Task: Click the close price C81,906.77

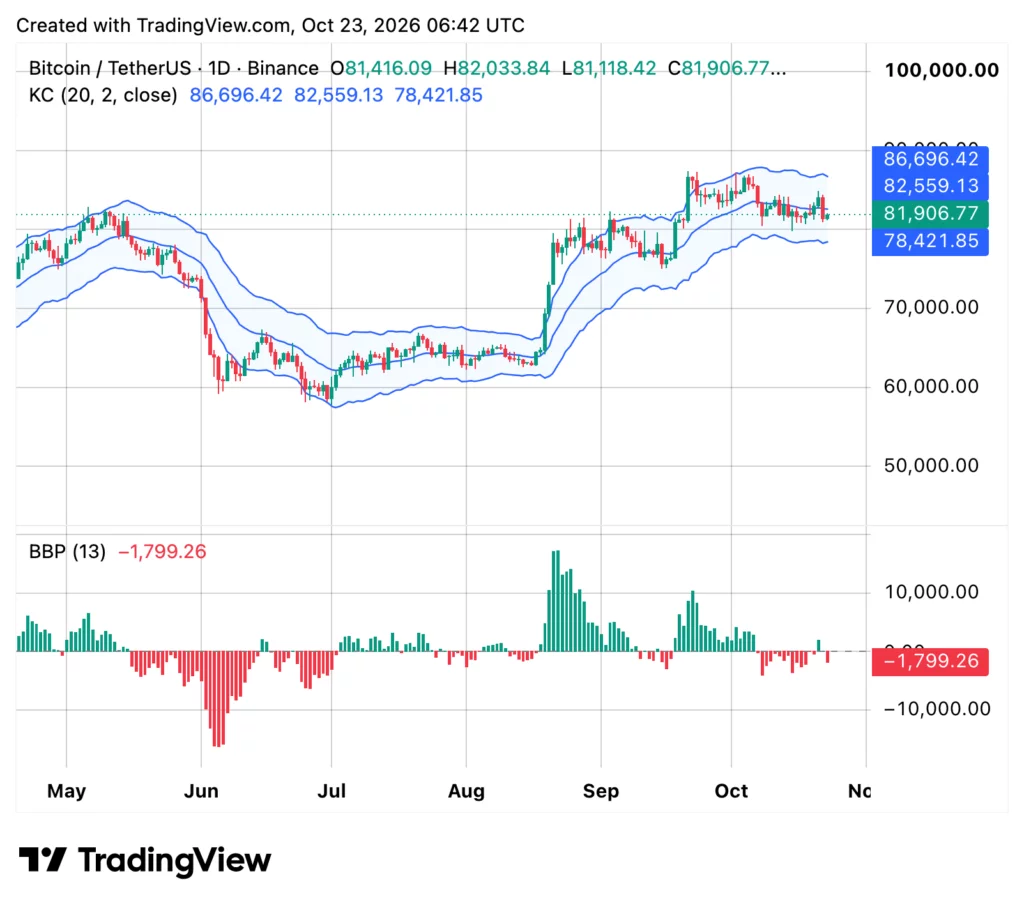Action: (726, 68)
